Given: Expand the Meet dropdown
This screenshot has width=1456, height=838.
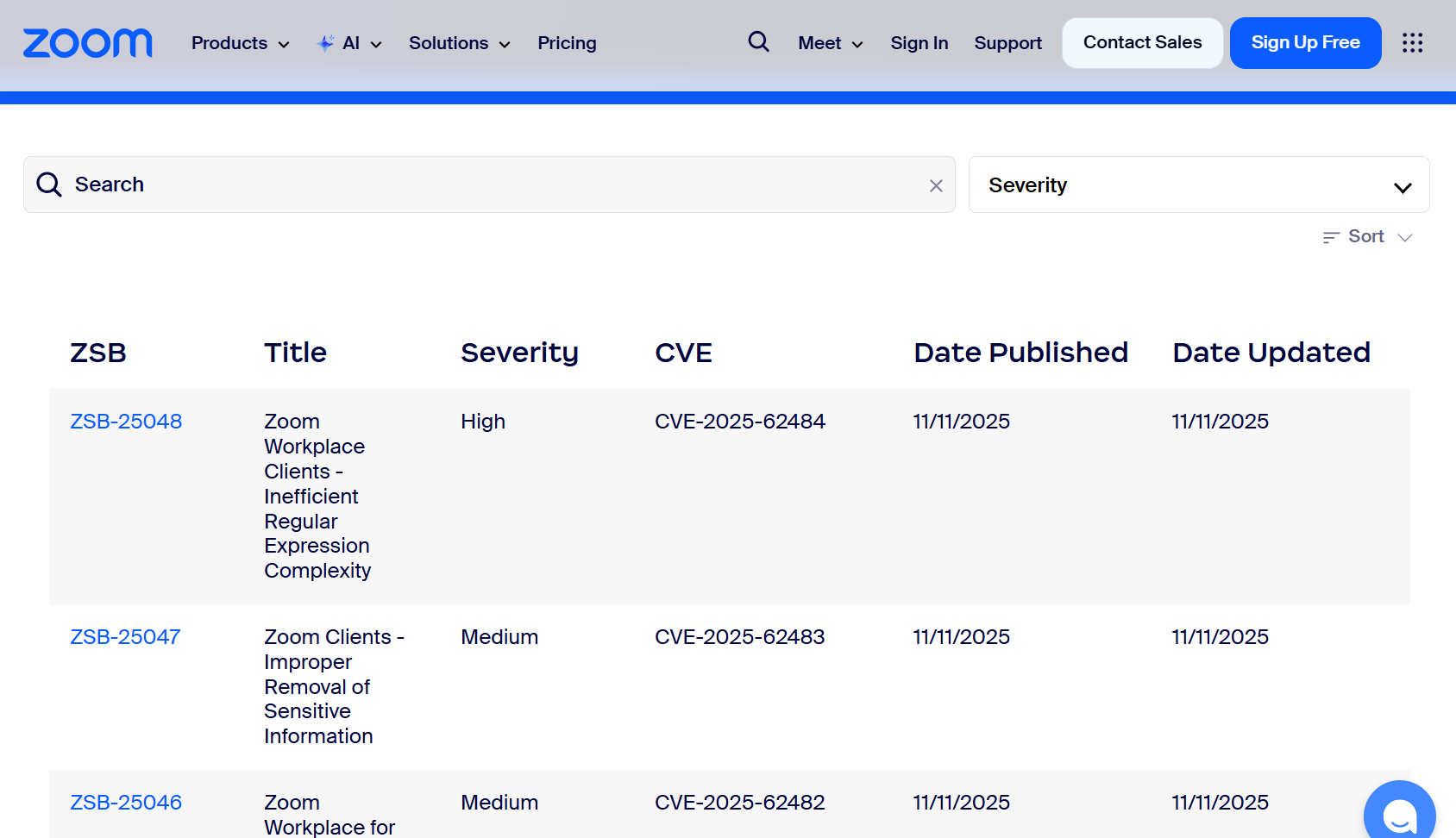Looking at the screenshot, I should tap(830, 43).
